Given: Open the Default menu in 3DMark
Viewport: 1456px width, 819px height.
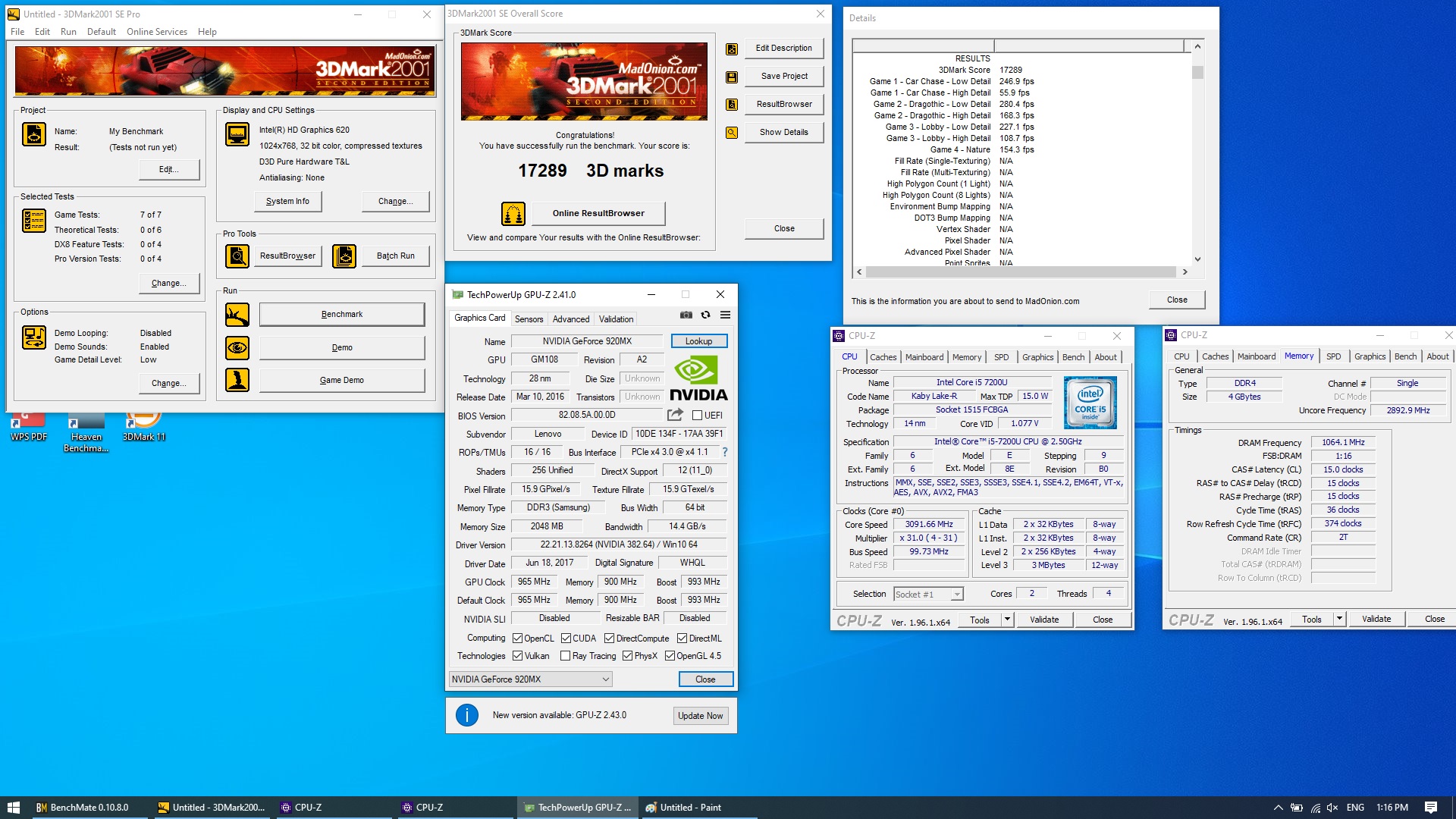Looking at the screenshot, I should (102, 32).
